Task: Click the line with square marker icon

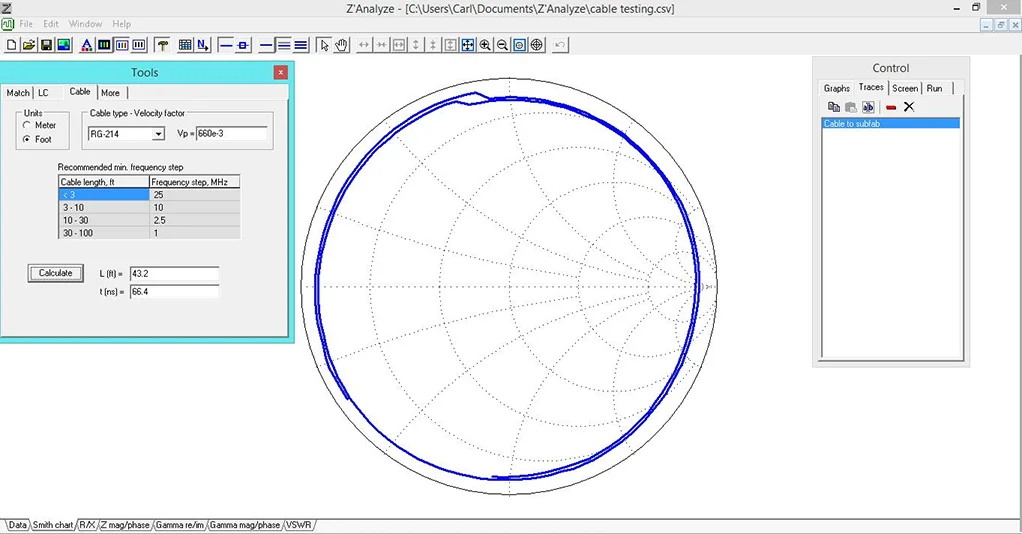Action: coord(243,45)
